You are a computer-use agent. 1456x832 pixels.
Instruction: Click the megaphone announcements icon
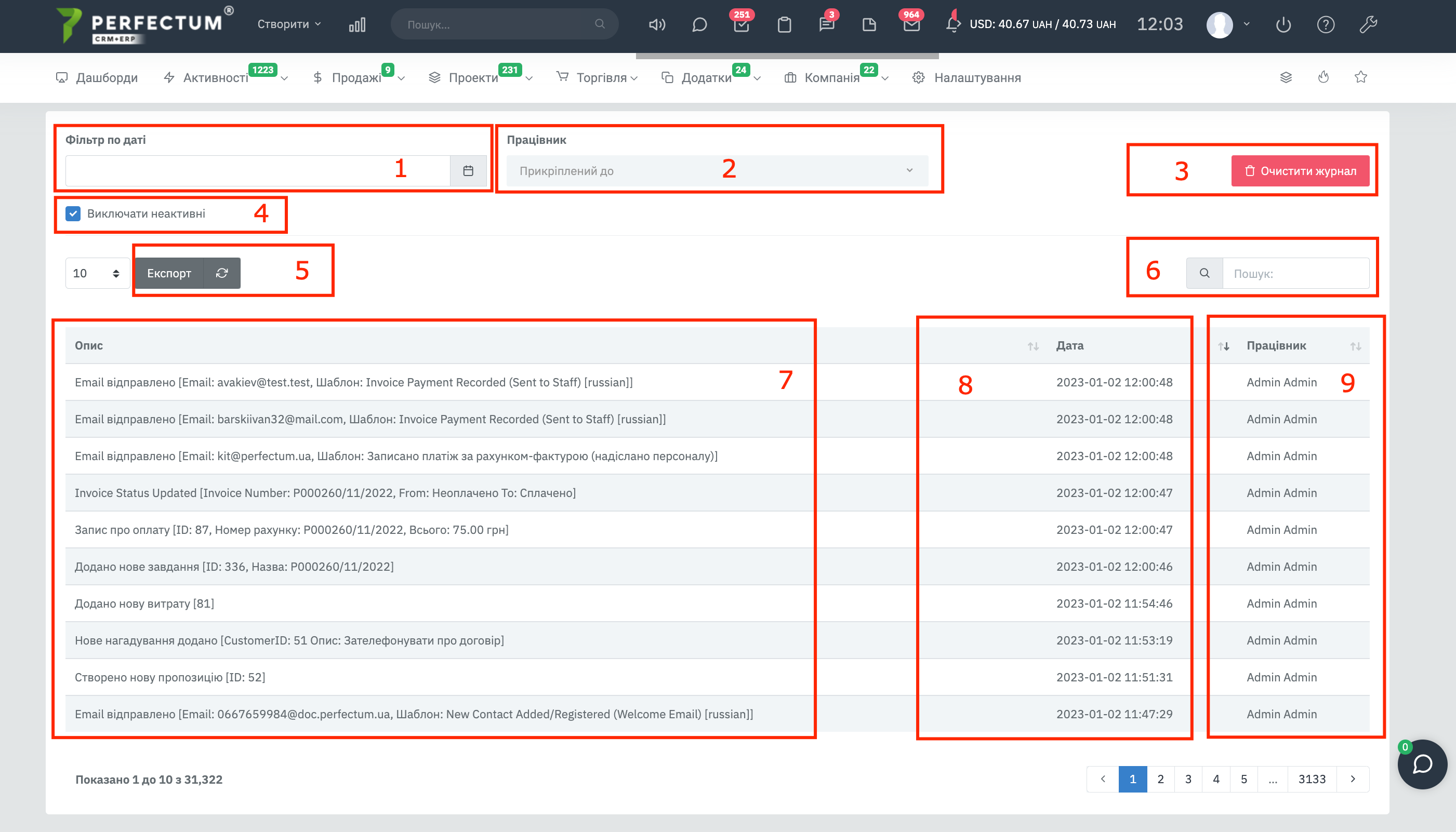[657, 24]
